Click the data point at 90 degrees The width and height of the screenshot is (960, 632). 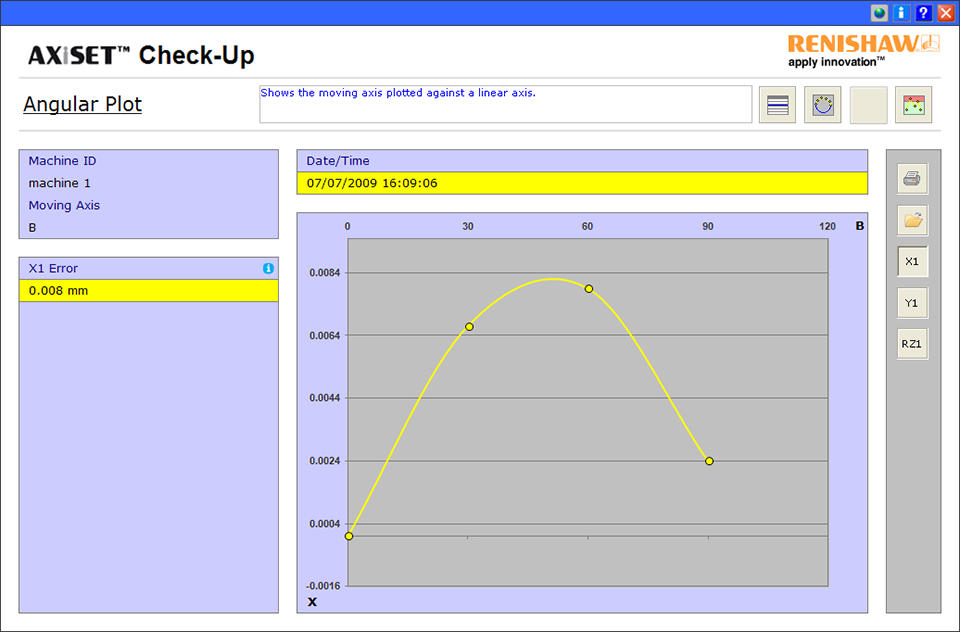point(709,461)
